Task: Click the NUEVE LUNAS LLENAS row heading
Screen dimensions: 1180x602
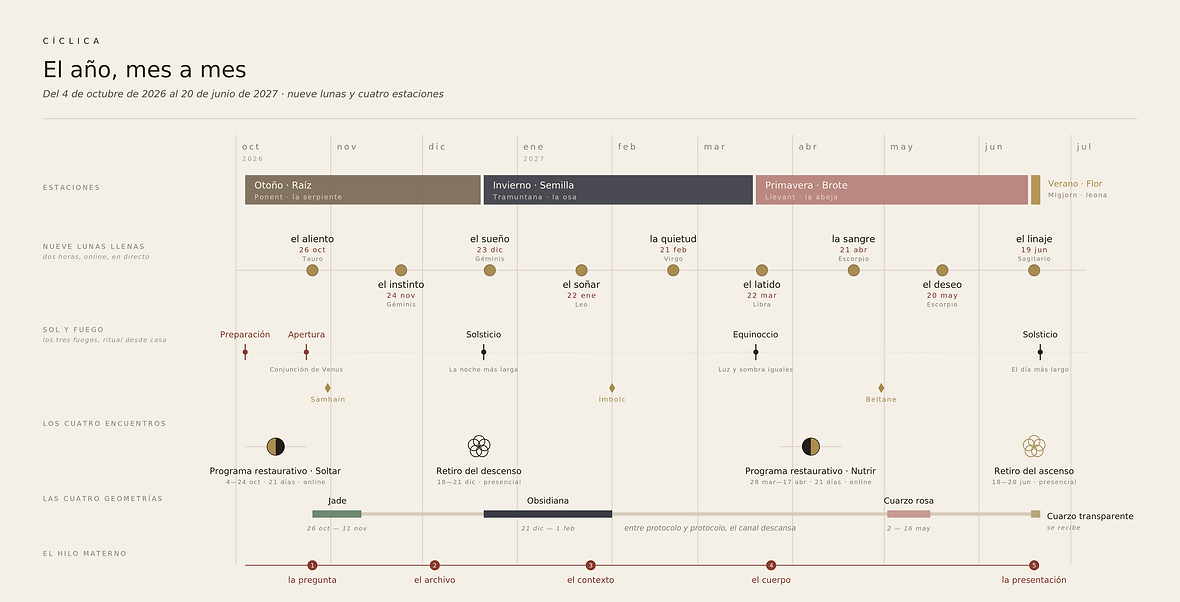Action: tap(93, 246)
